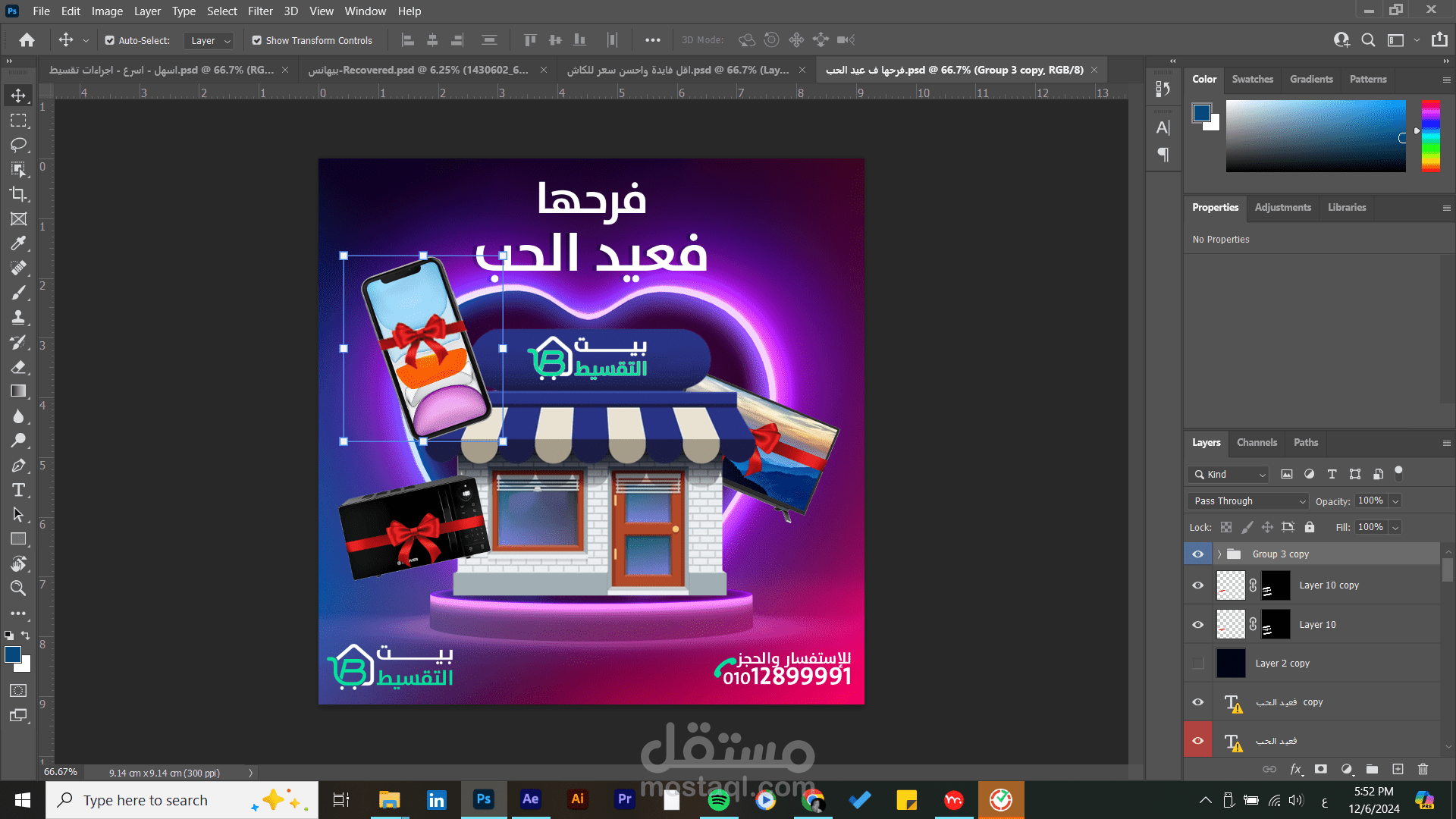Select the Horizontal Type tool
1456x819 pixels.
click(x=18, y=490)
